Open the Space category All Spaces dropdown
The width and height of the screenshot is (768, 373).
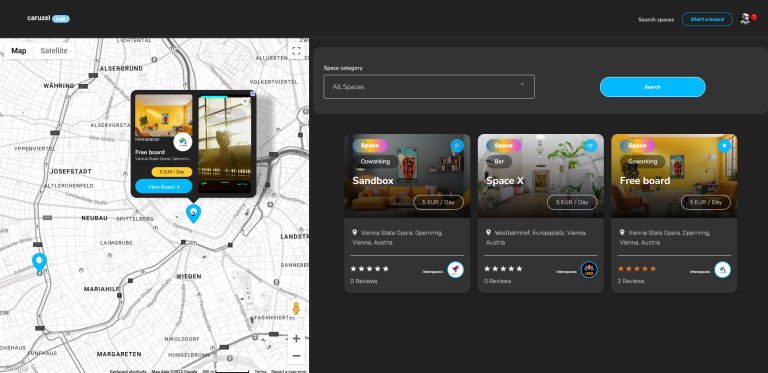pyautogui.click(x=429, y=87)
